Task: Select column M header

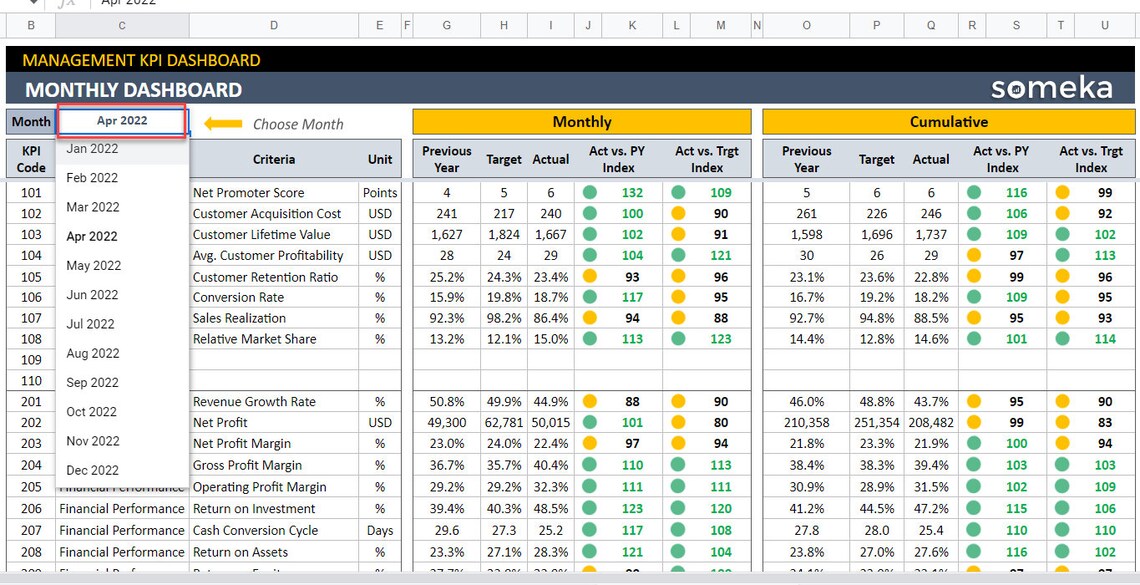Action: coord(720,25)
